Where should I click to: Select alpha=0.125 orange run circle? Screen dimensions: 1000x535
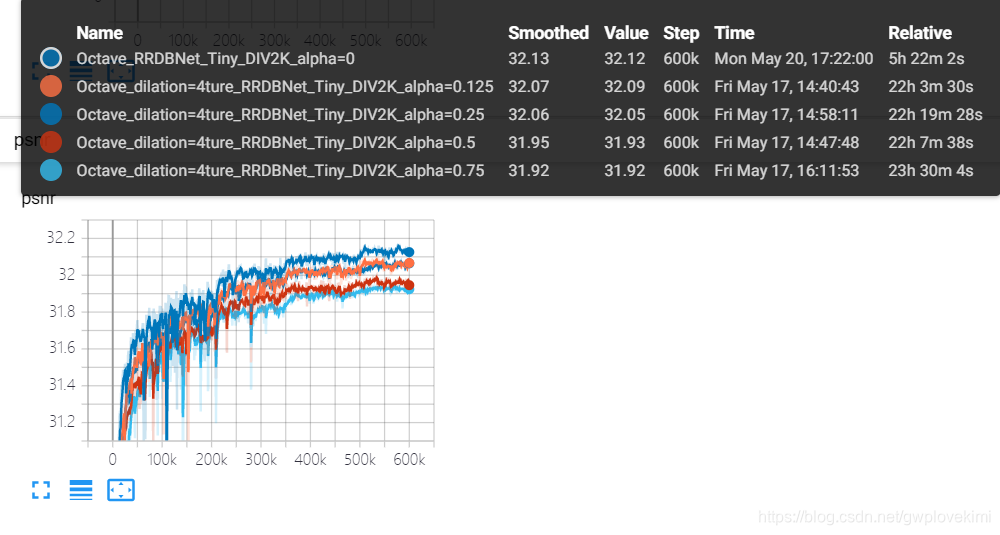[51, 86]
